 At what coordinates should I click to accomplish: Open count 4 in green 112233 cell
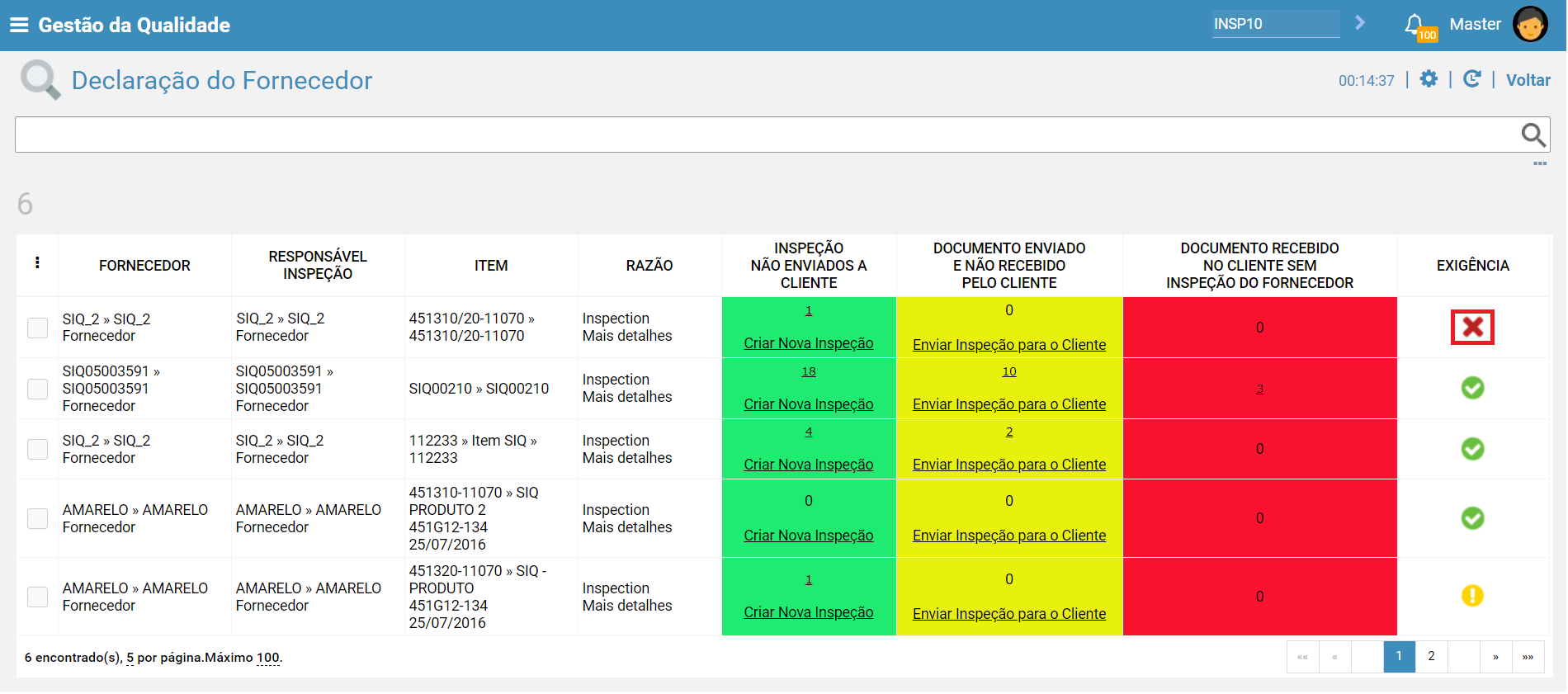point(808,432)
